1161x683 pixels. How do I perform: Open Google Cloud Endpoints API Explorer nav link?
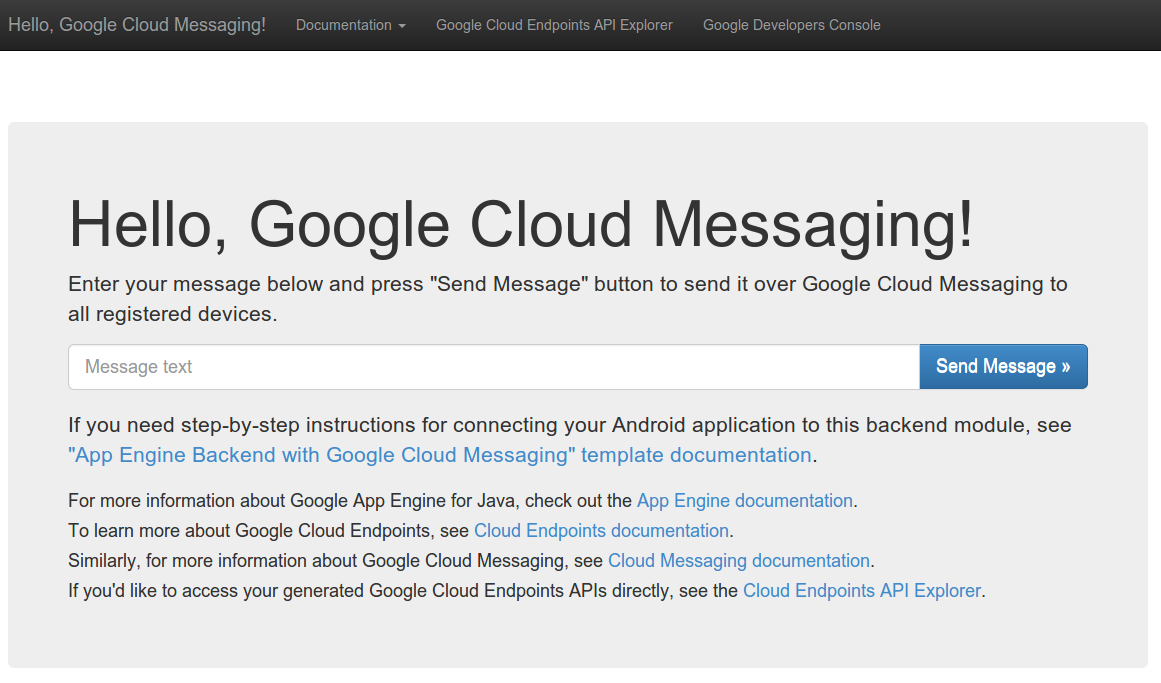[x=554, y=25]
